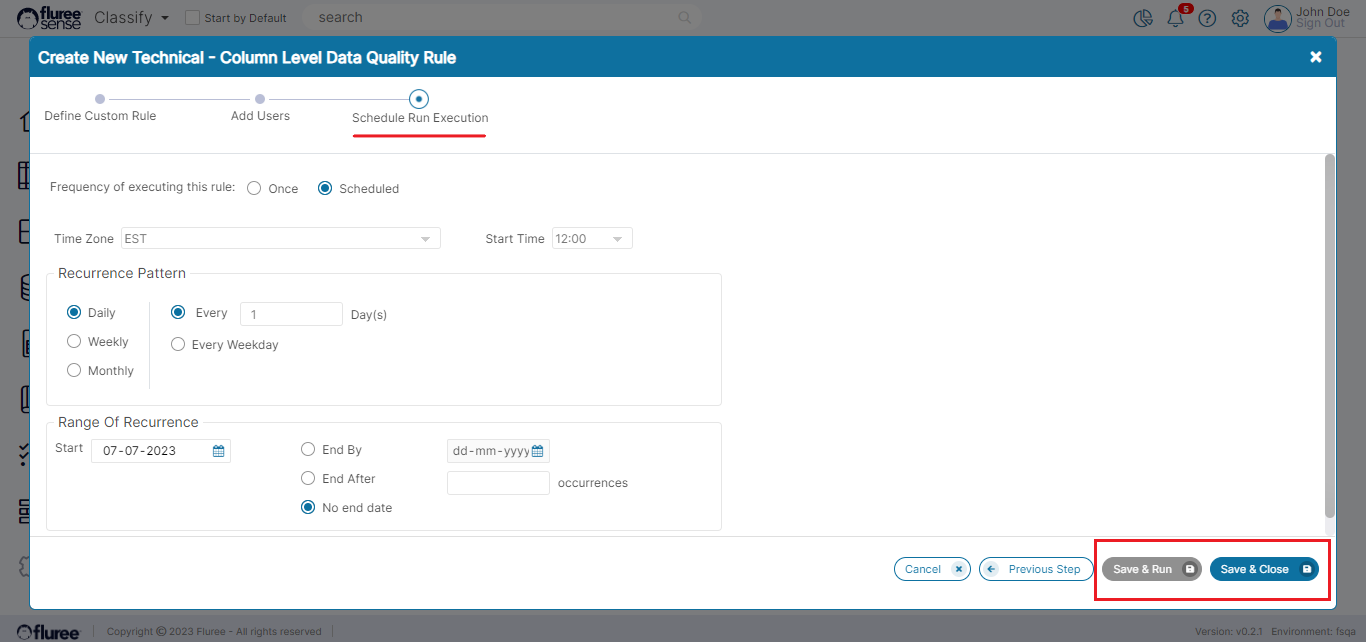Enable the Start by Default checkbox
Screen dimensions: 1366x642
(193, 18)
